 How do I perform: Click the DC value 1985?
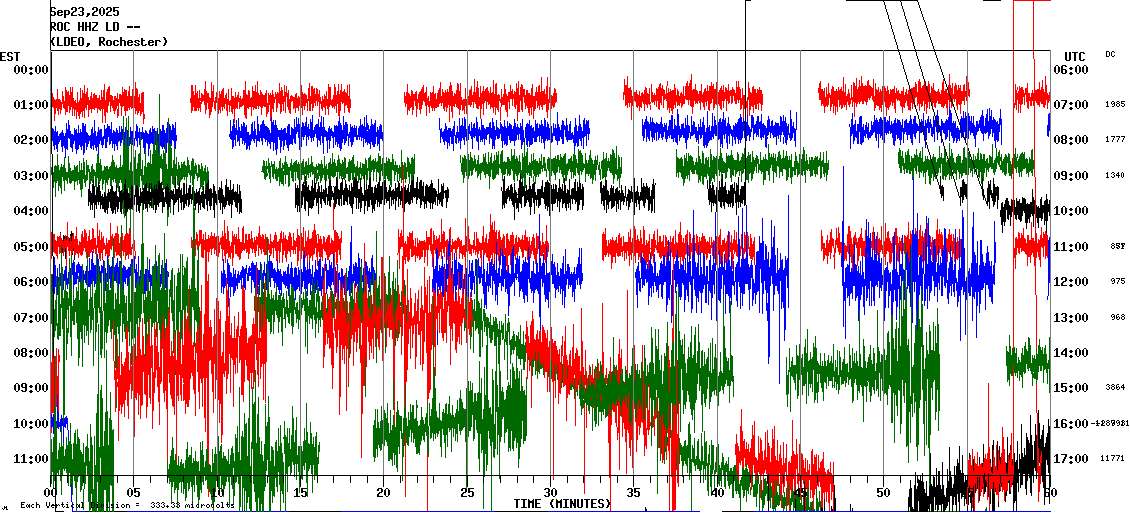point(1115,105)
